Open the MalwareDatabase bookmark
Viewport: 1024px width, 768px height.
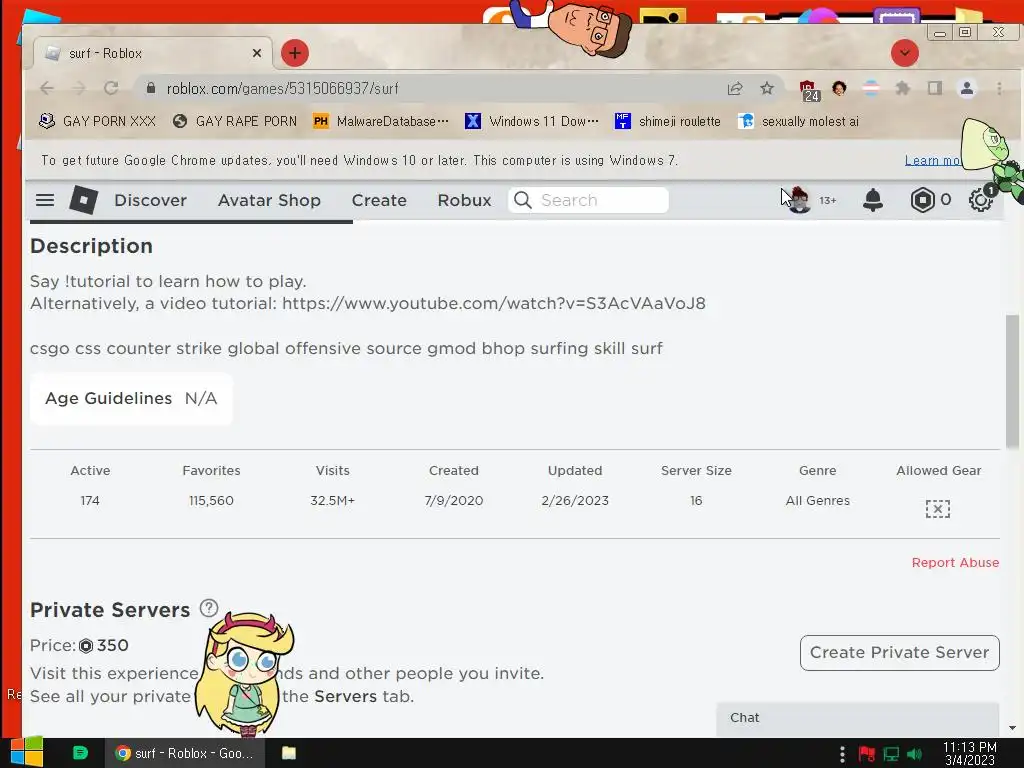(381, 121)
